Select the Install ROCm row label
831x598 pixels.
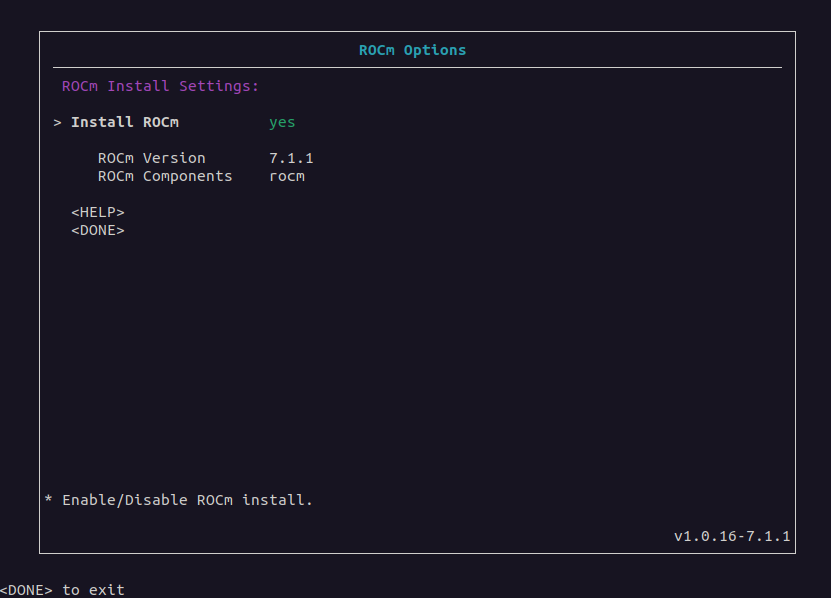coord(124,122)
